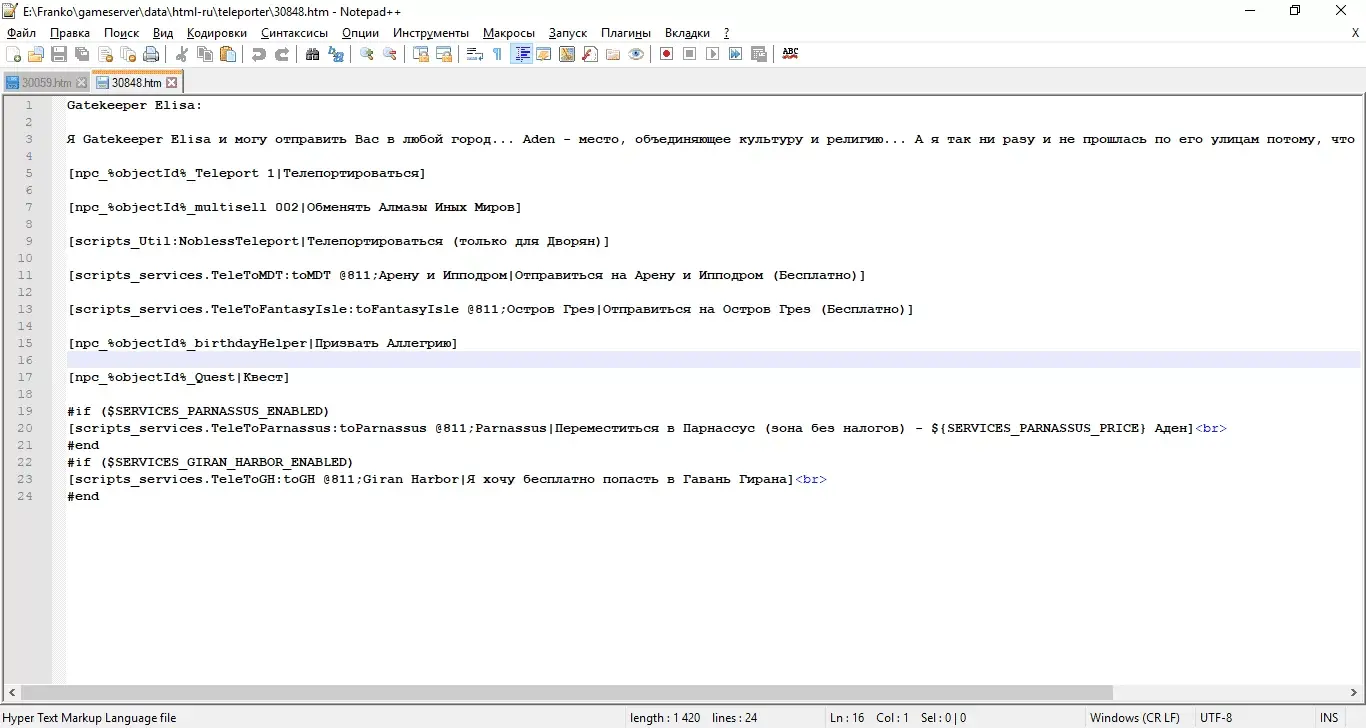Click the horizontal scrollbar thumb
Viewport: 1366px width, 728px height.
[x=566, y=692]
